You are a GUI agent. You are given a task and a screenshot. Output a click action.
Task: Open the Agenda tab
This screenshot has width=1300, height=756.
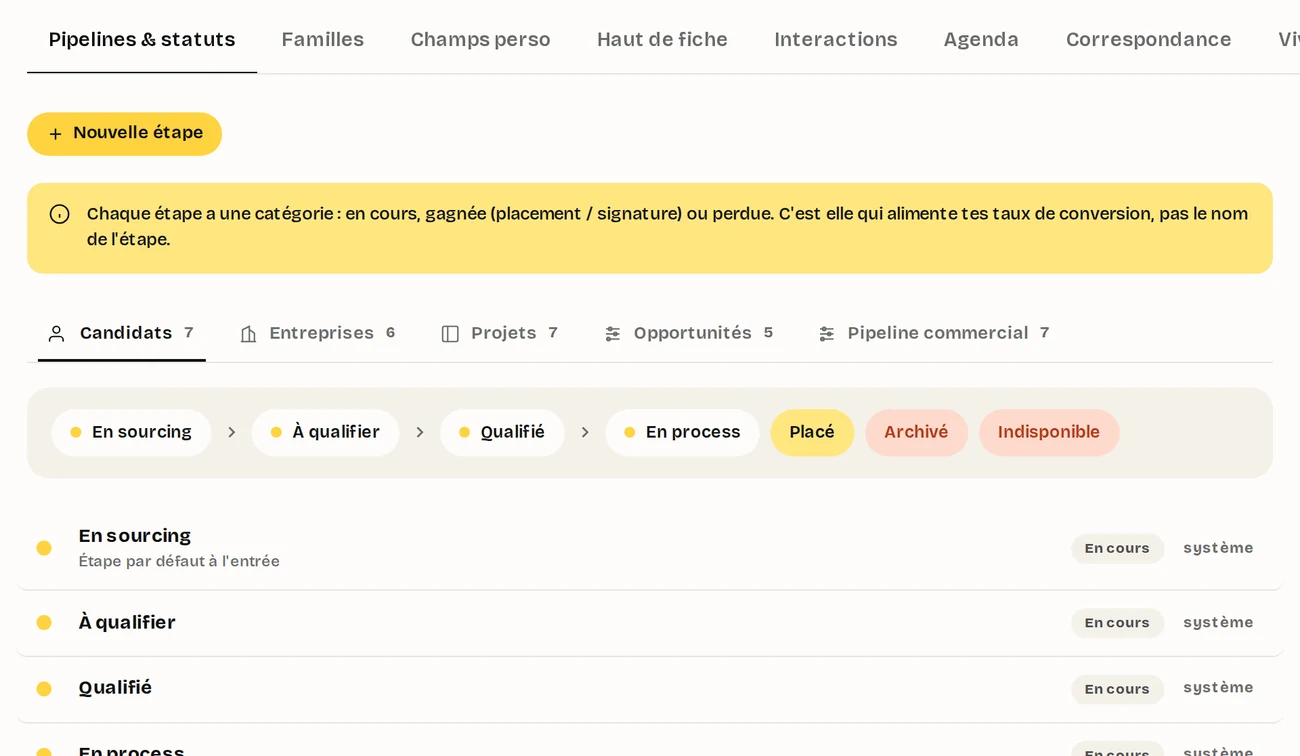[981, 40]
